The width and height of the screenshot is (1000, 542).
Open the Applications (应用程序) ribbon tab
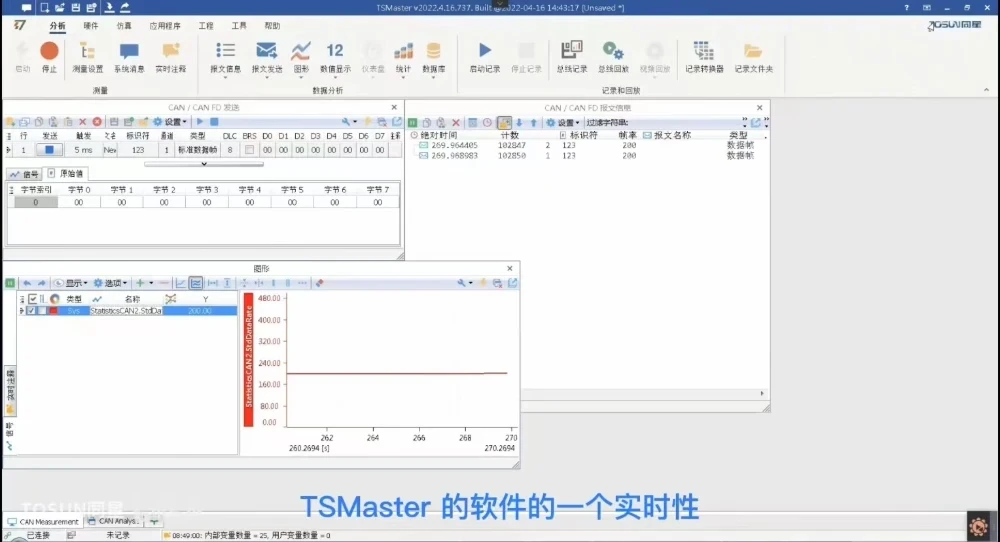[x=165, y=26]
